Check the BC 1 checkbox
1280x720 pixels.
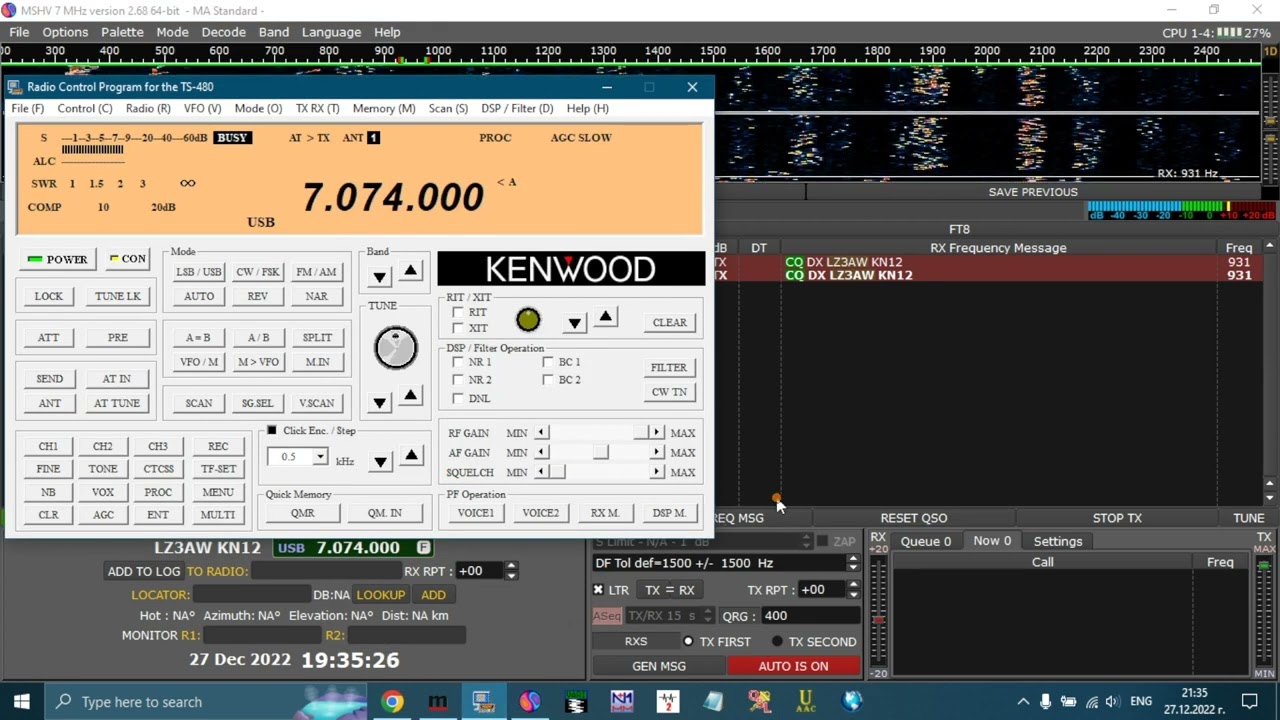pyautogui.click(x=548, y=362)
